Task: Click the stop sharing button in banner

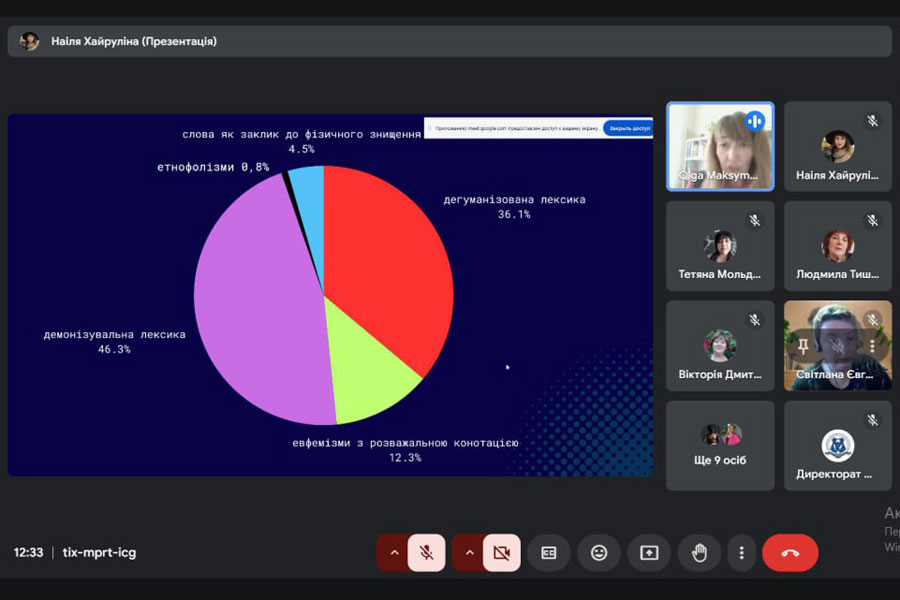Action: [629, 128]
